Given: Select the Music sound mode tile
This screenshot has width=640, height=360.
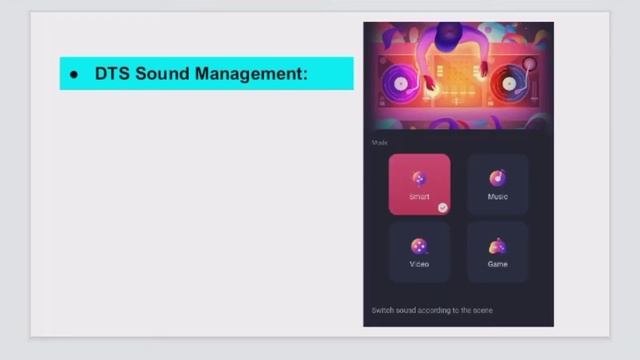Looking at the screenshot, I should [498, 184].
